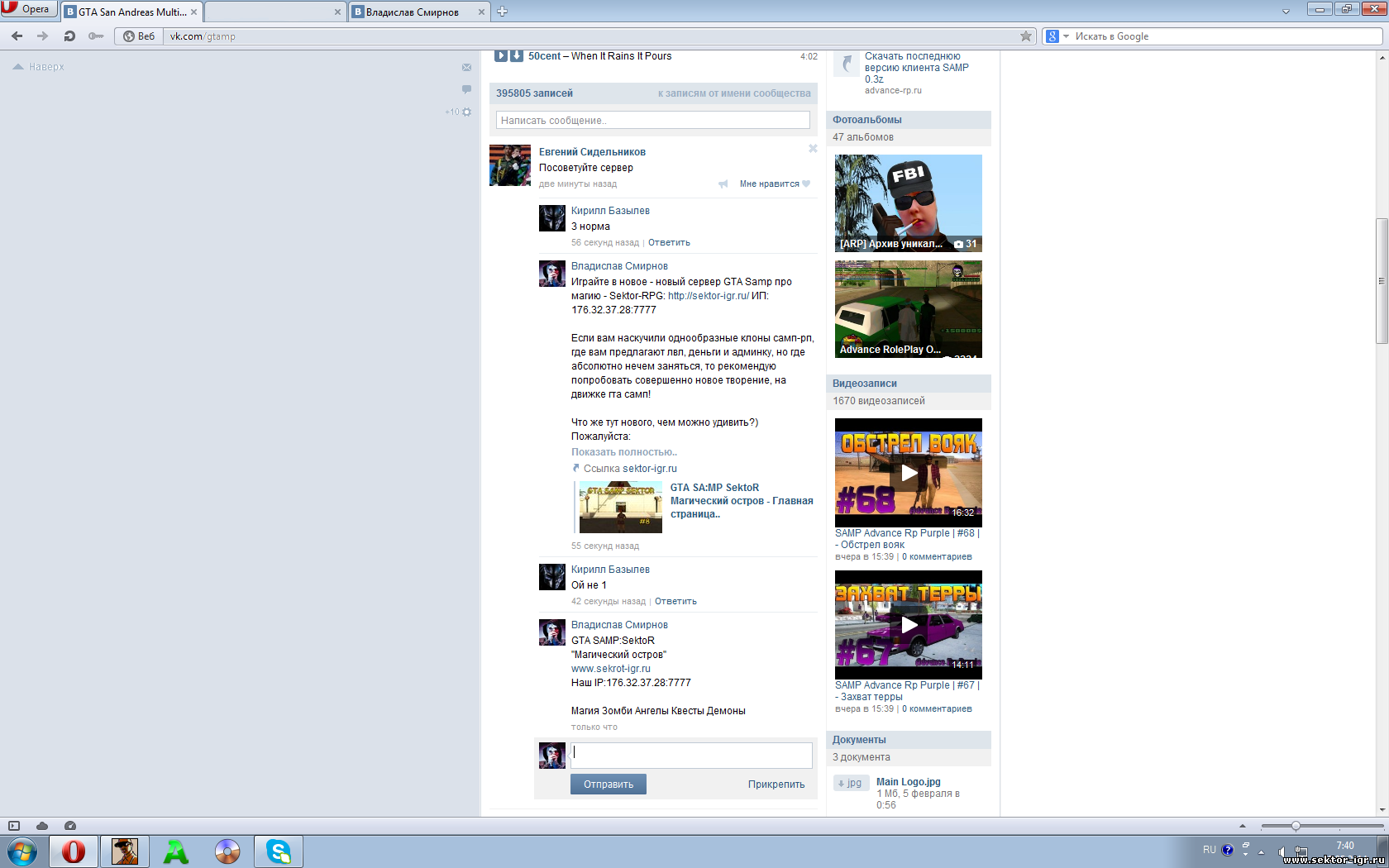Close the Владислав Смирнов tab

coord(481,12)
